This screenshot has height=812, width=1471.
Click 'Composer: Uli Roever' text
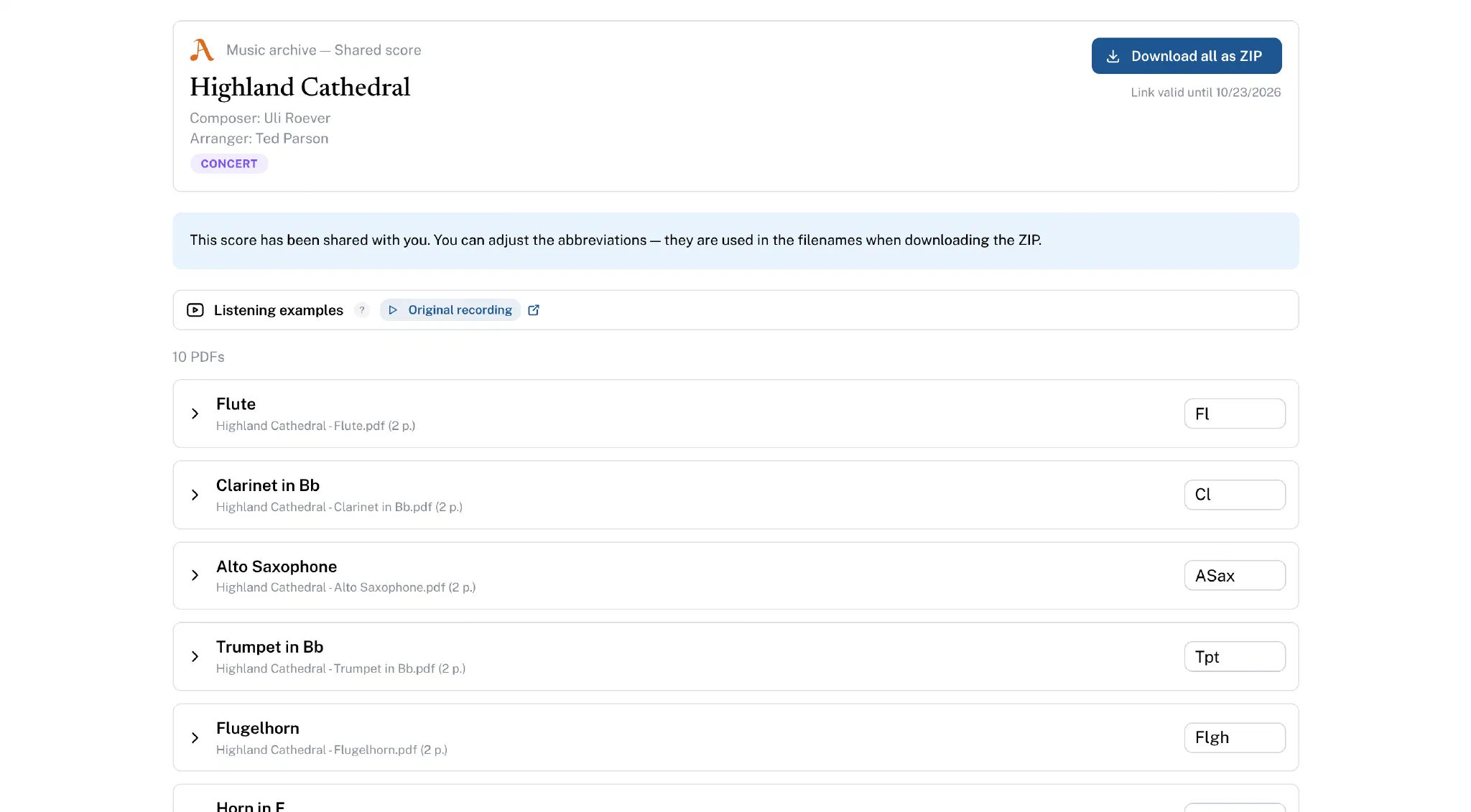tap(260, 118)
